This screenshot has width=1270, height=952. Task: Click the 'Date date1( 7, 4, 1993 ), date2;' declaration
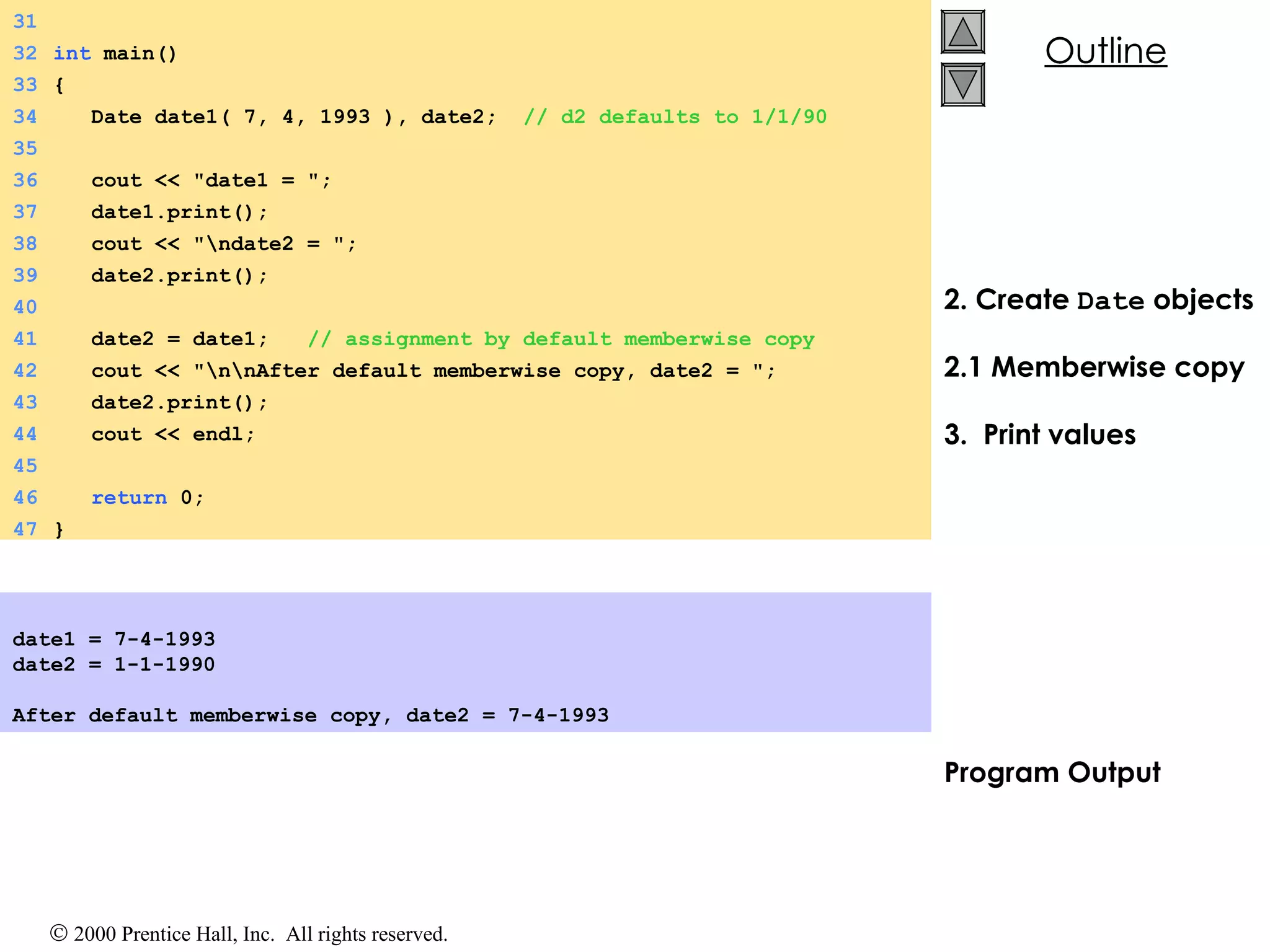click(x=293, y=117)
